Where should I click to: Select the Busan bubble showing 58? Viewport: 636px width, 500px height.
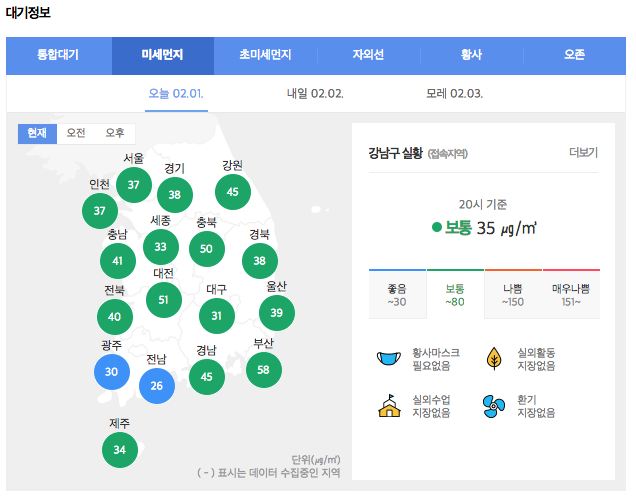(263, 370)
